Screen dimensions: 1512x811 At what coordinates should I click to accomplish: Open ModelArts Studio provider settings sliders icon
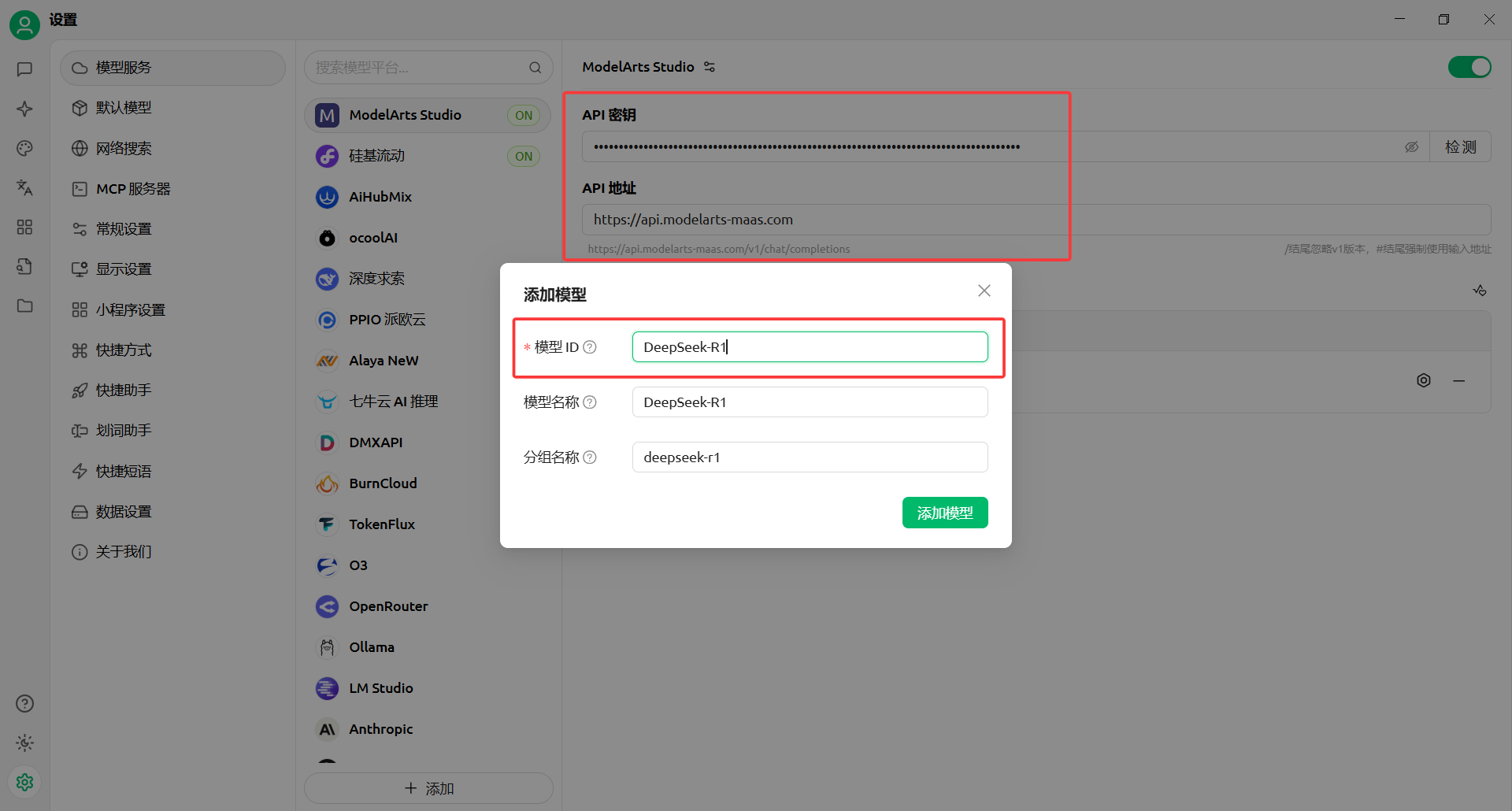(x=710, y=67)
